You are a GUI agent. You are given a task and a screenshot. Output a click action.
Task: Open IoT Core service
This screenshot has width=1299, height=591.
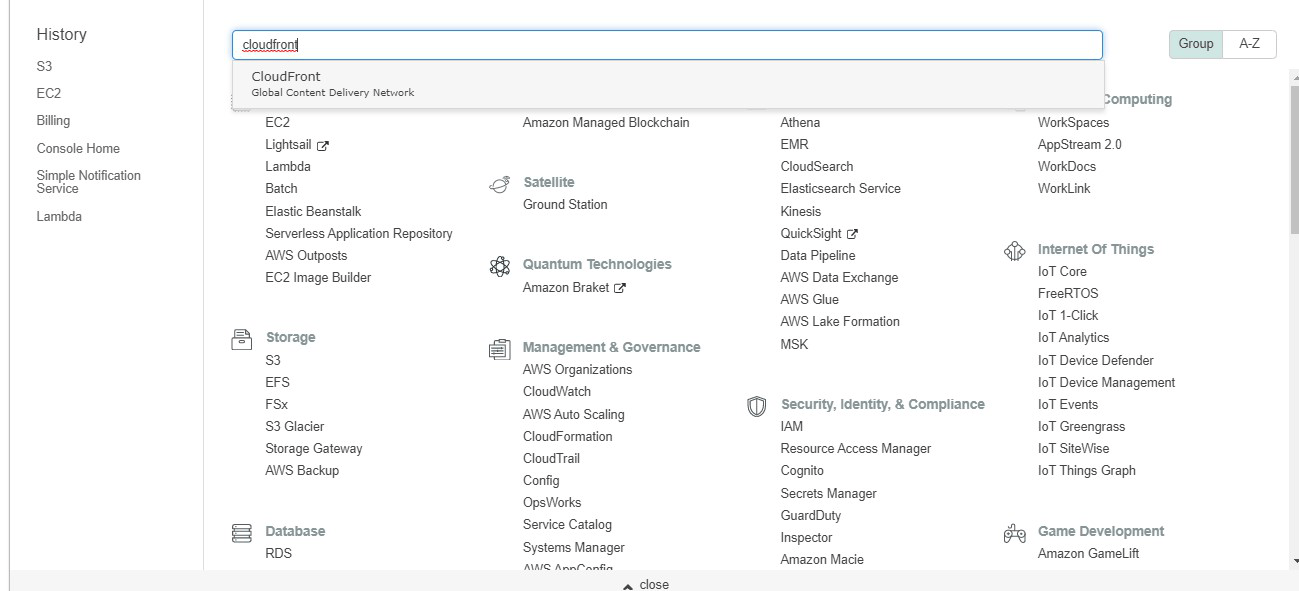tap(1062, 272)
